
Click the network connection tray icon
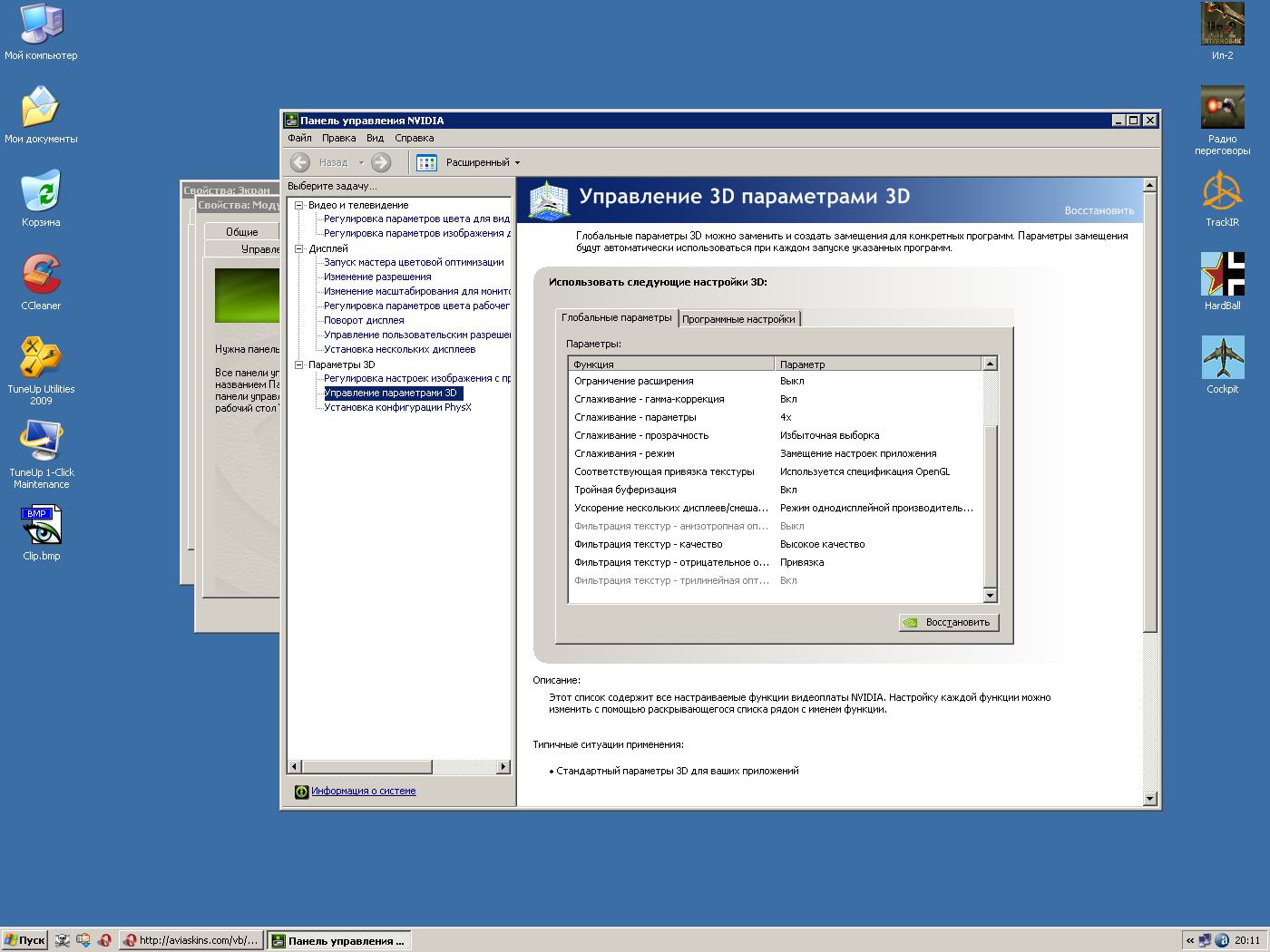tap(1205, 940)
